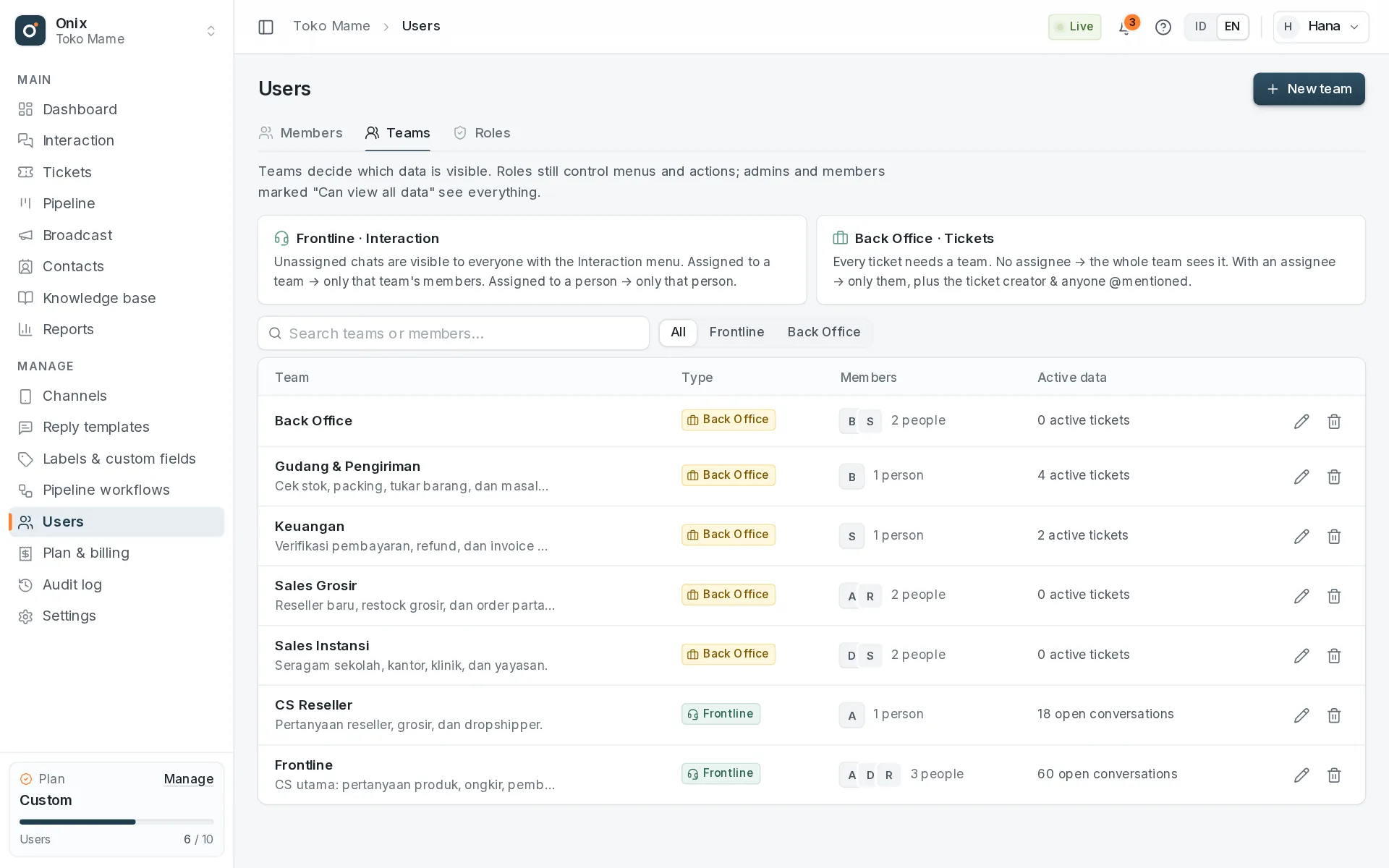Select the "60 open conversations" cell
1389x868 pixels.
coord(1107,774)
